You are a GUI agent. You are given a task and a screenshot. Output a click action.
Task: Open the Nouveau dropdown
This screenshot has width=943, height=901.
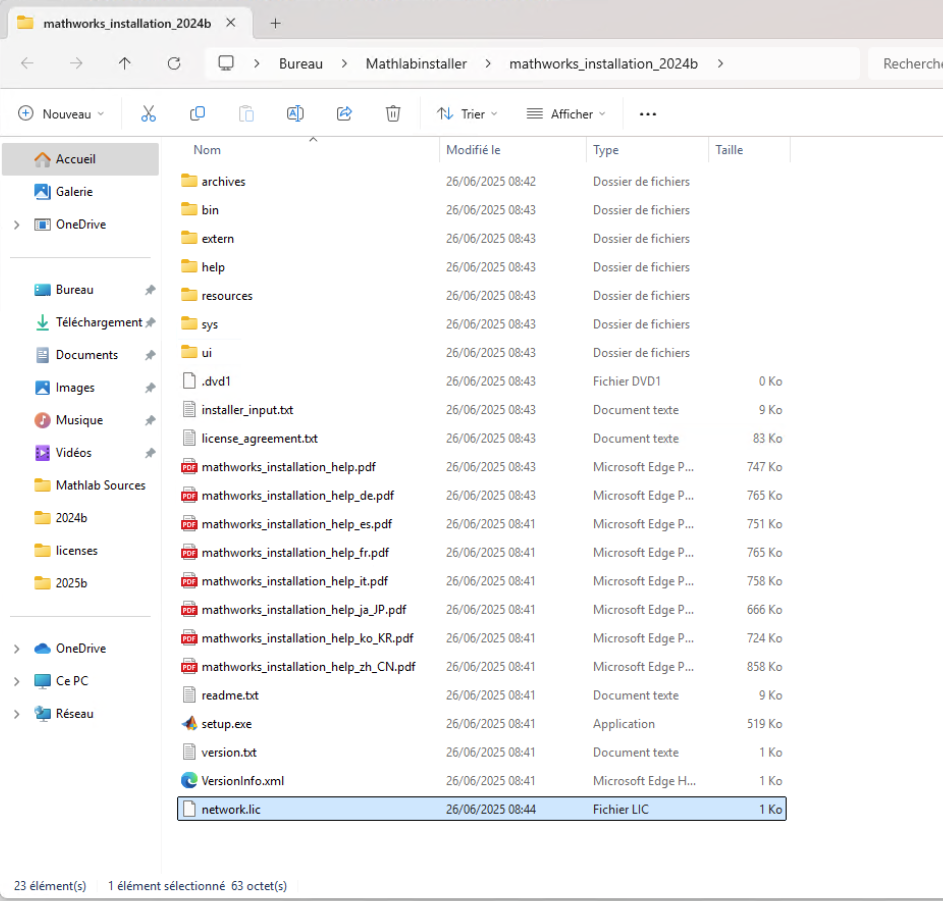coord(61,114)
